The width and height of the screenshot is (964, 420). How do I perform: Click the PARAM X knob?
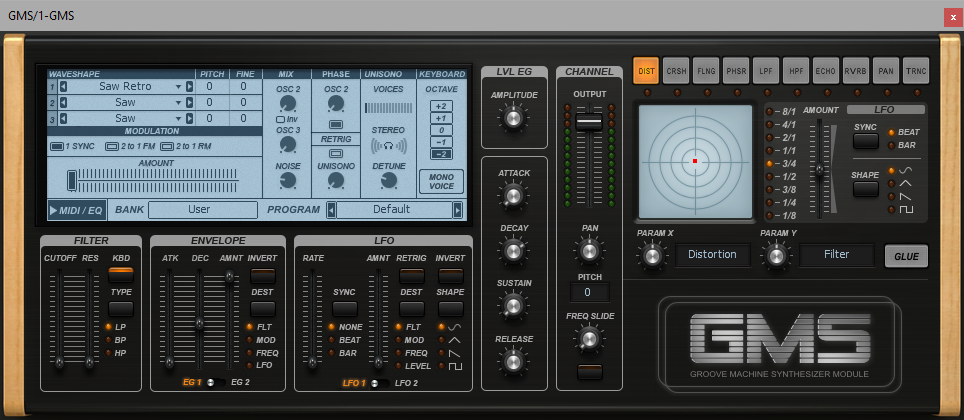click(653, 256)
